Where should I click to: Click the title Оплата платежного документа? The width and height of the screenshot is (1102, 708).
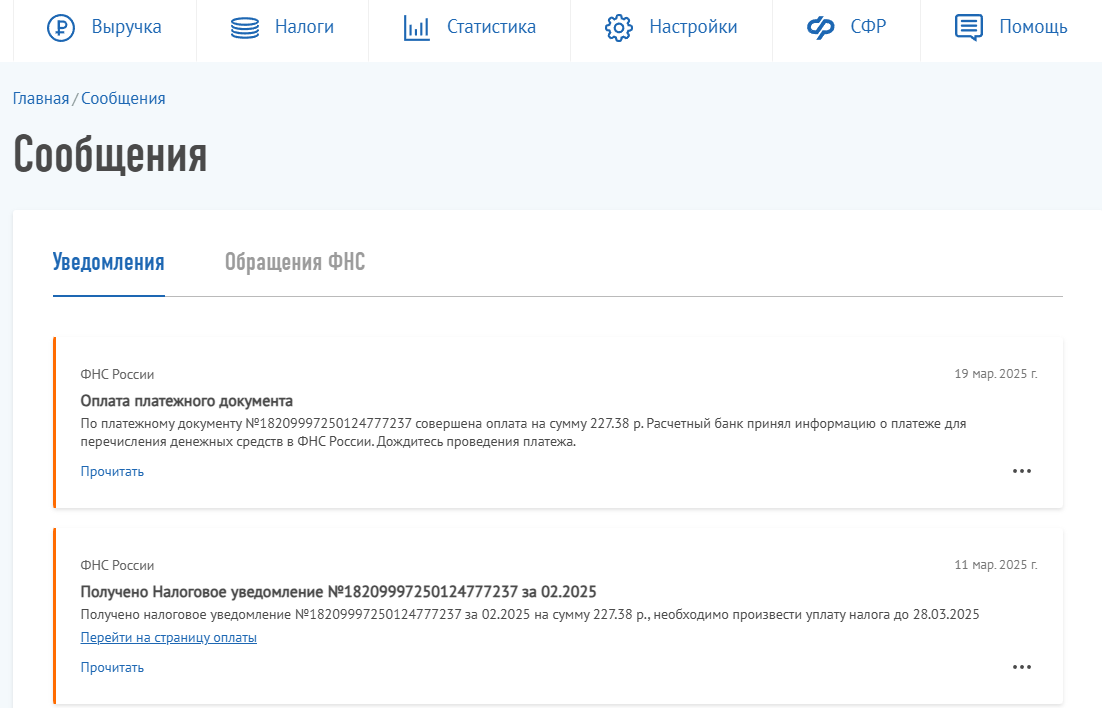(186, 401)
